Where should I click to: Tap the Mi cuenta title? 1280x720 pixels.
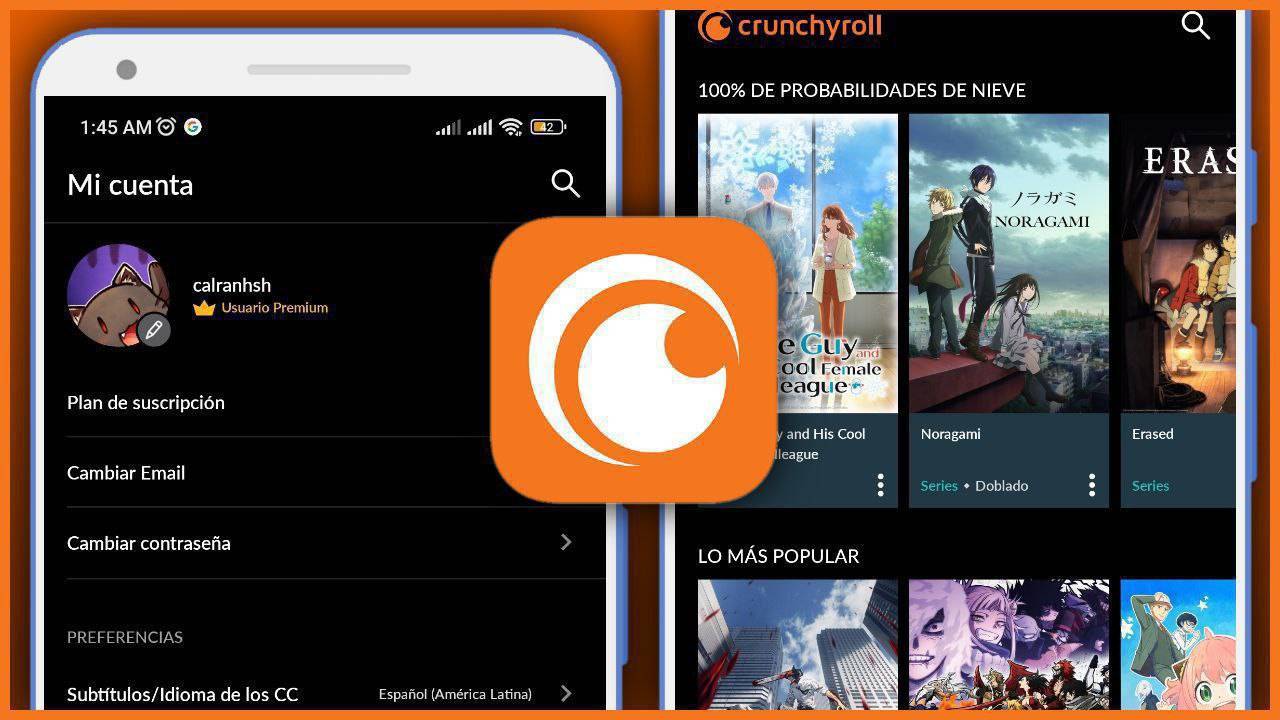click(130, 185)
